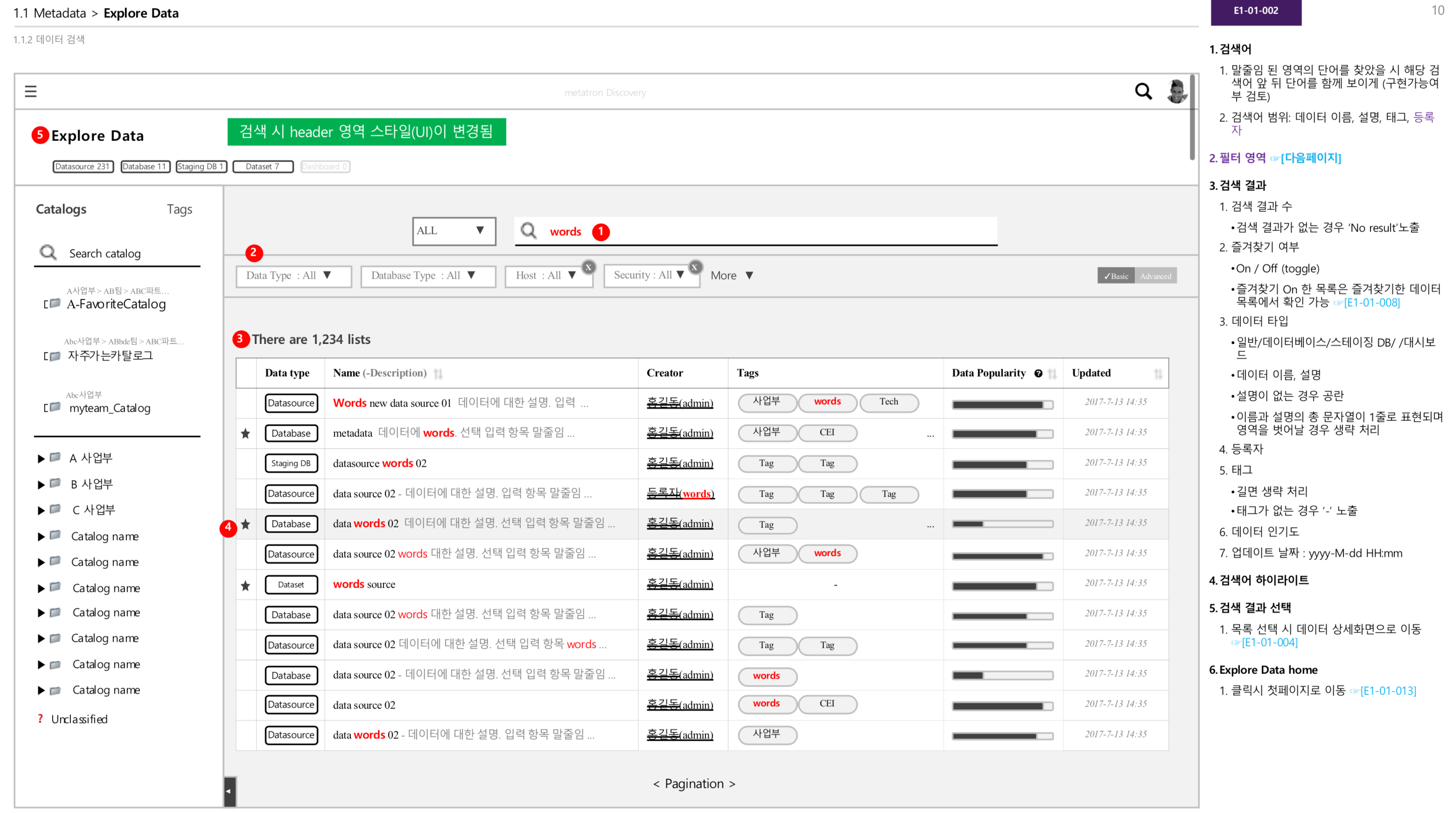
Task: Remove the Host filter with X
Action: pyautogui.click(x=588, y=267)
